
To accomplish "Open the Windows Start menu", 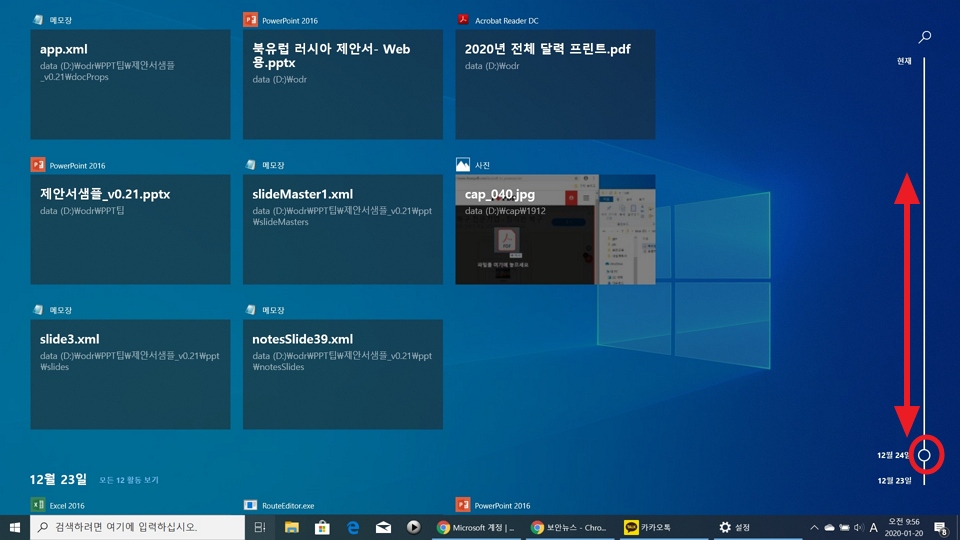I will click(x=15, y=527).
